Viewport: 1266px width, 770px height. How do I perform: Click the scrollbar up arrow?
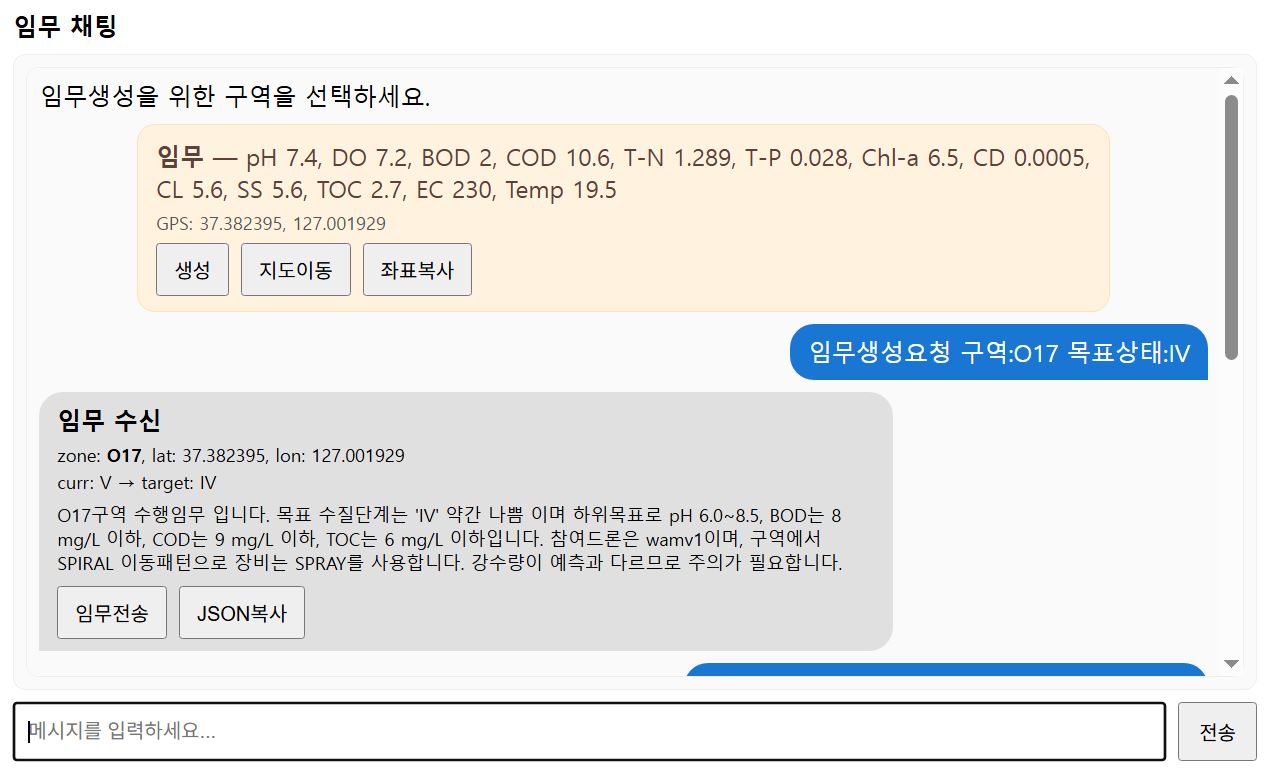click(x=1231, y=80)
